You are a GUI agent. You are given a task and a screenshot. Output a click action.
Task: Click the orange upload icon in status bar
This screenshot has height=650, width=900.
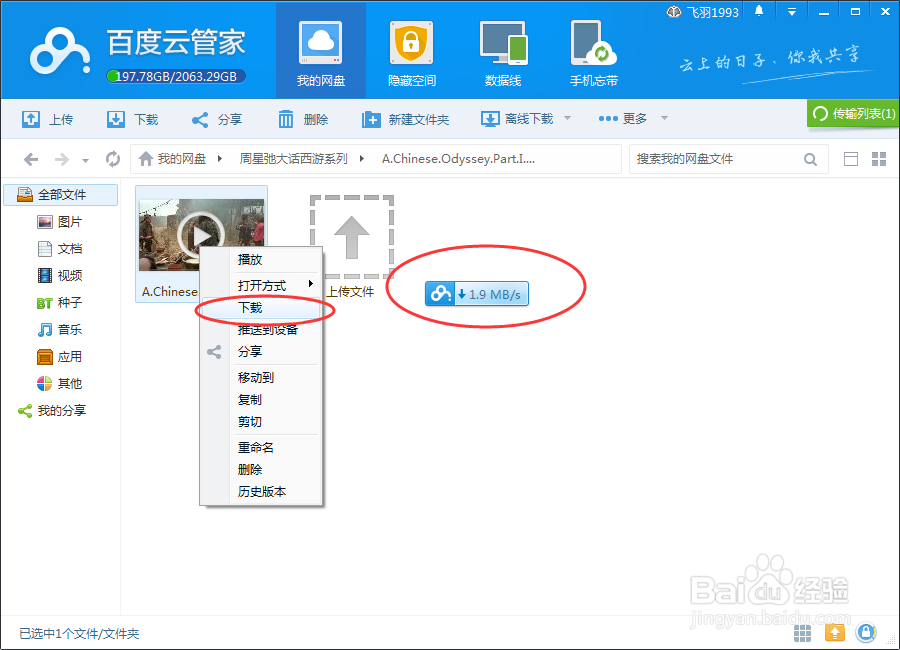[x=835, y=633]
